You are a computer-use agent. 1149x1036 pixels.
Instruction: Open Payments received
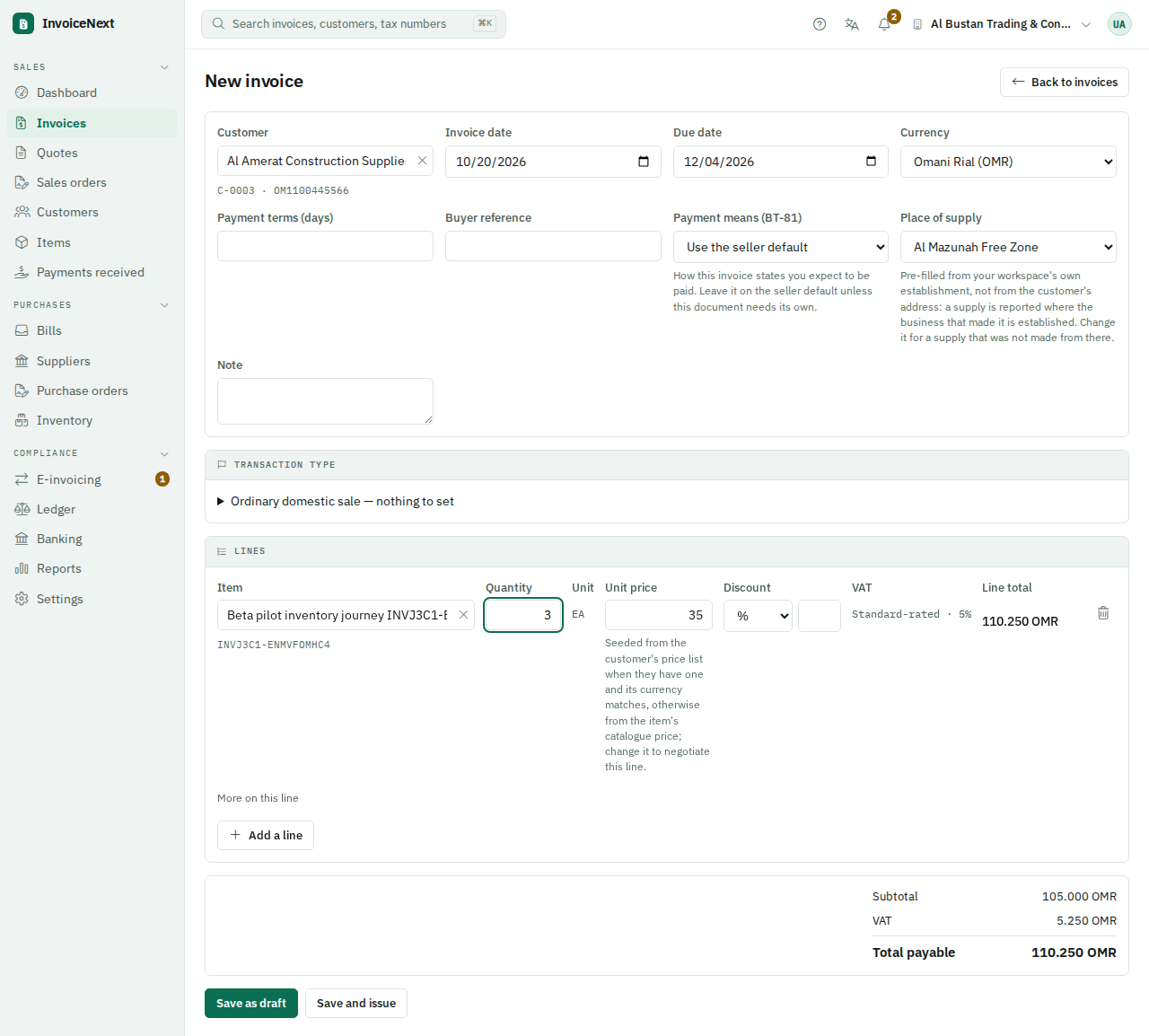tap(92, 272)
